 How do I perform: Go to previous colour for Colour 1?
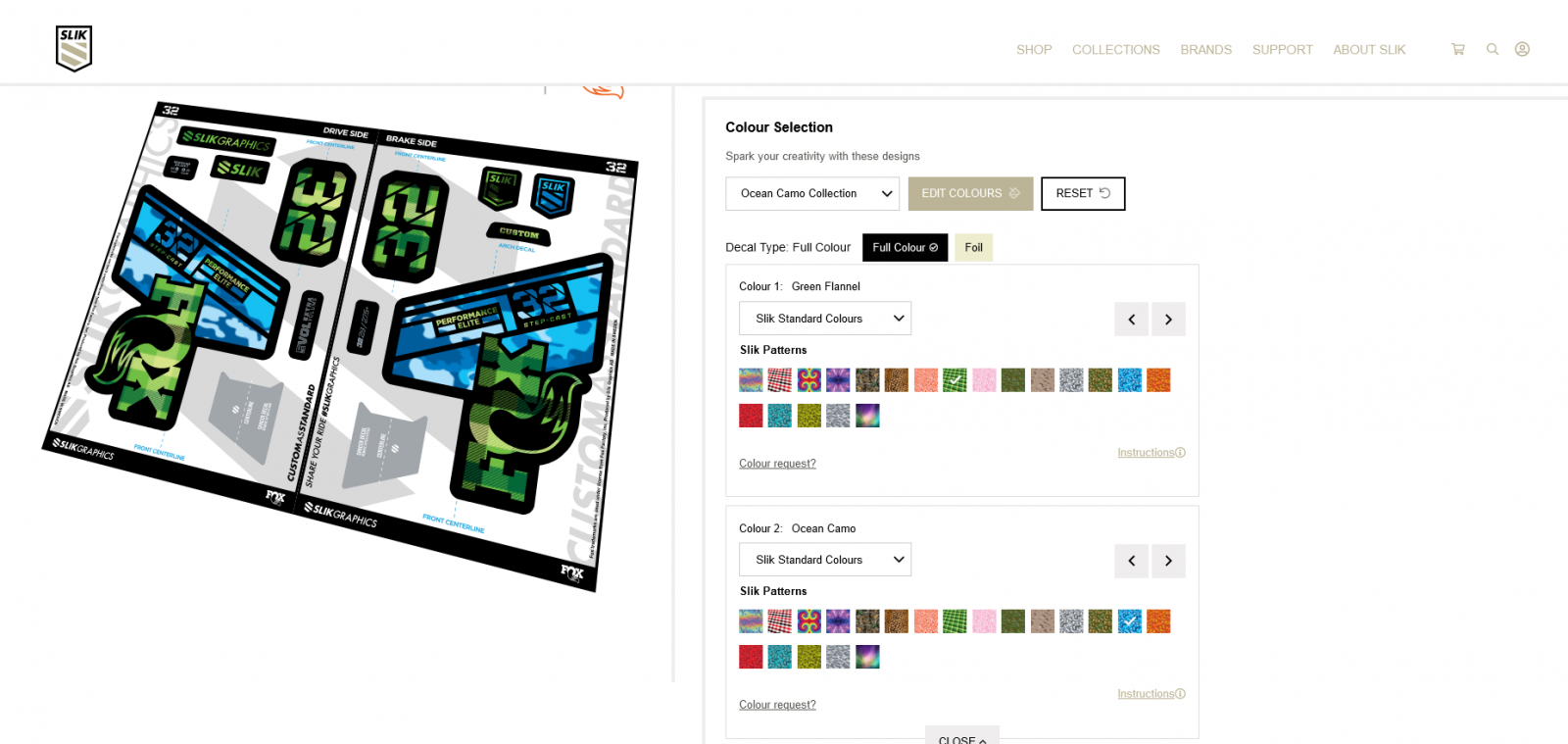(1131, 320)
